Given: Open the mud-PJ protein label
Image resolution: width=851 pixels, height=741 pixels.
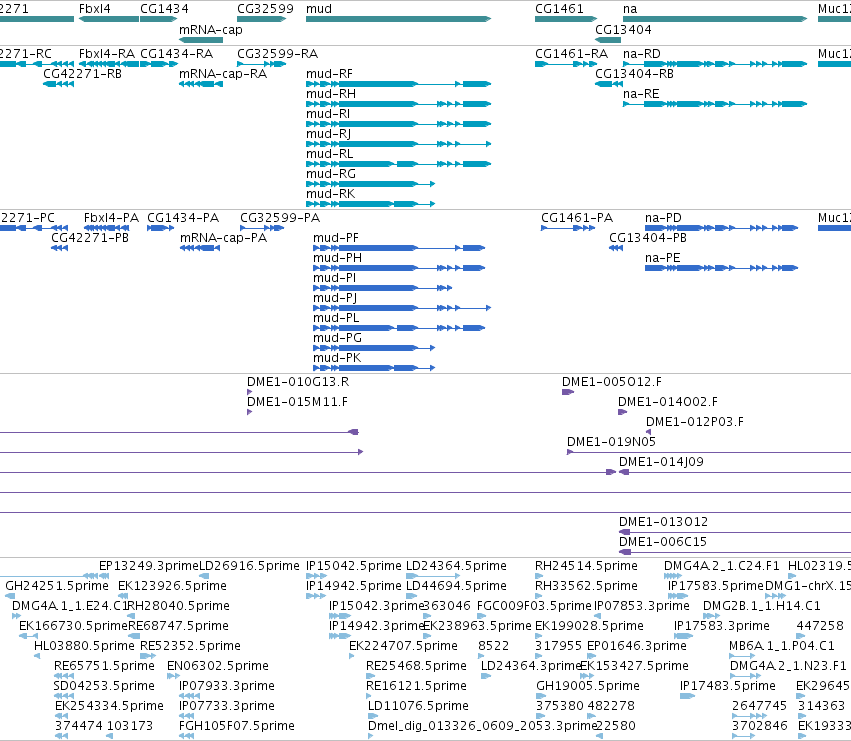Looking at the screenshot, I should pyautogui.click(x=335, y=297).
